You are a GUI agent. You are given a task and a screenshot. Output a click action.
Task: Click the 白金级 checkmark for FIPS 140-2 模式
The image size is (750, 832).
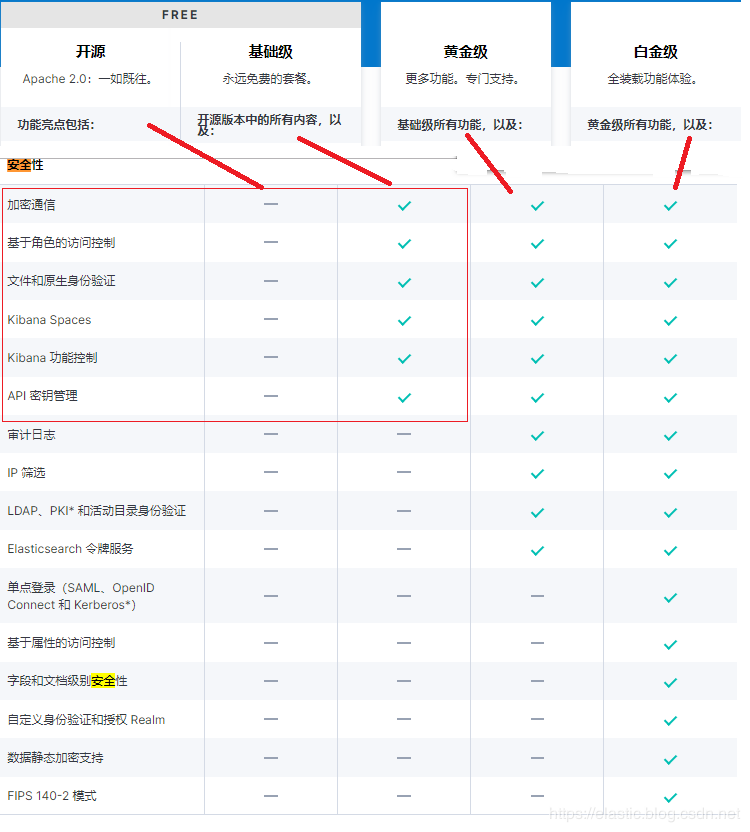coord(670,797)
